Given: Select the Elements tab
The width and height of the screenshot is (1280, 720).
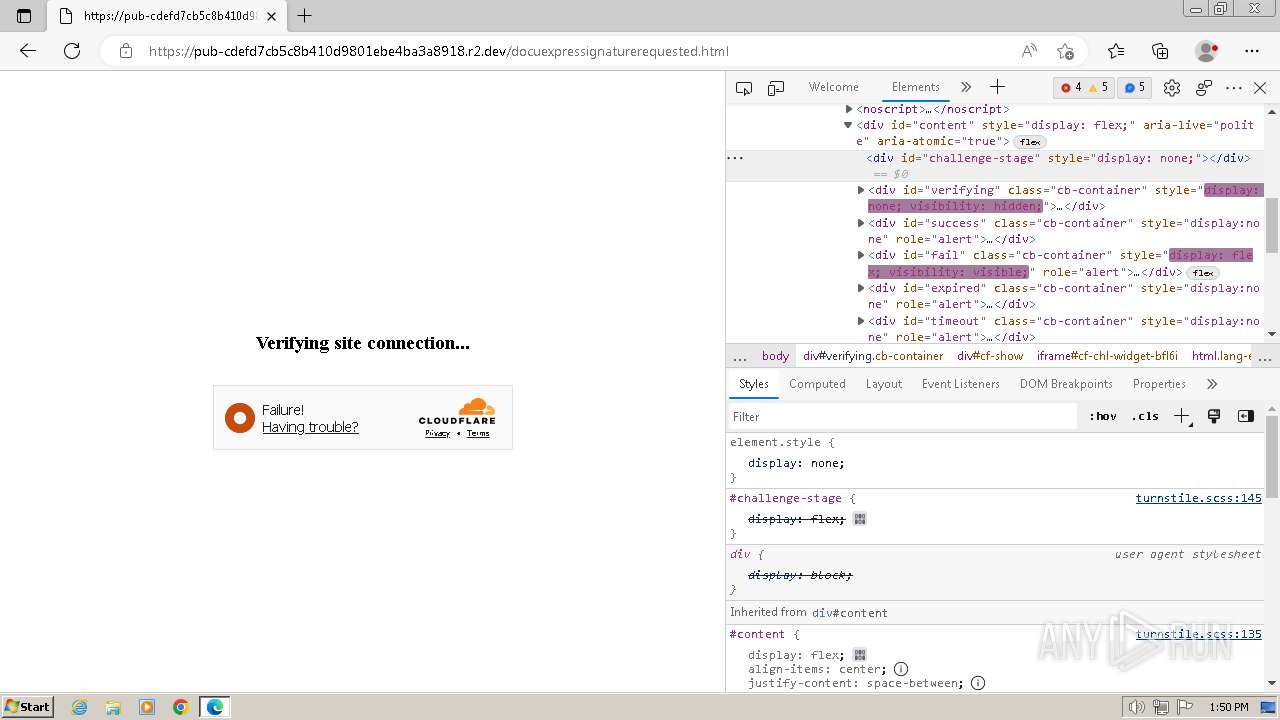Looking at the screenshot, I should point(915,87).
